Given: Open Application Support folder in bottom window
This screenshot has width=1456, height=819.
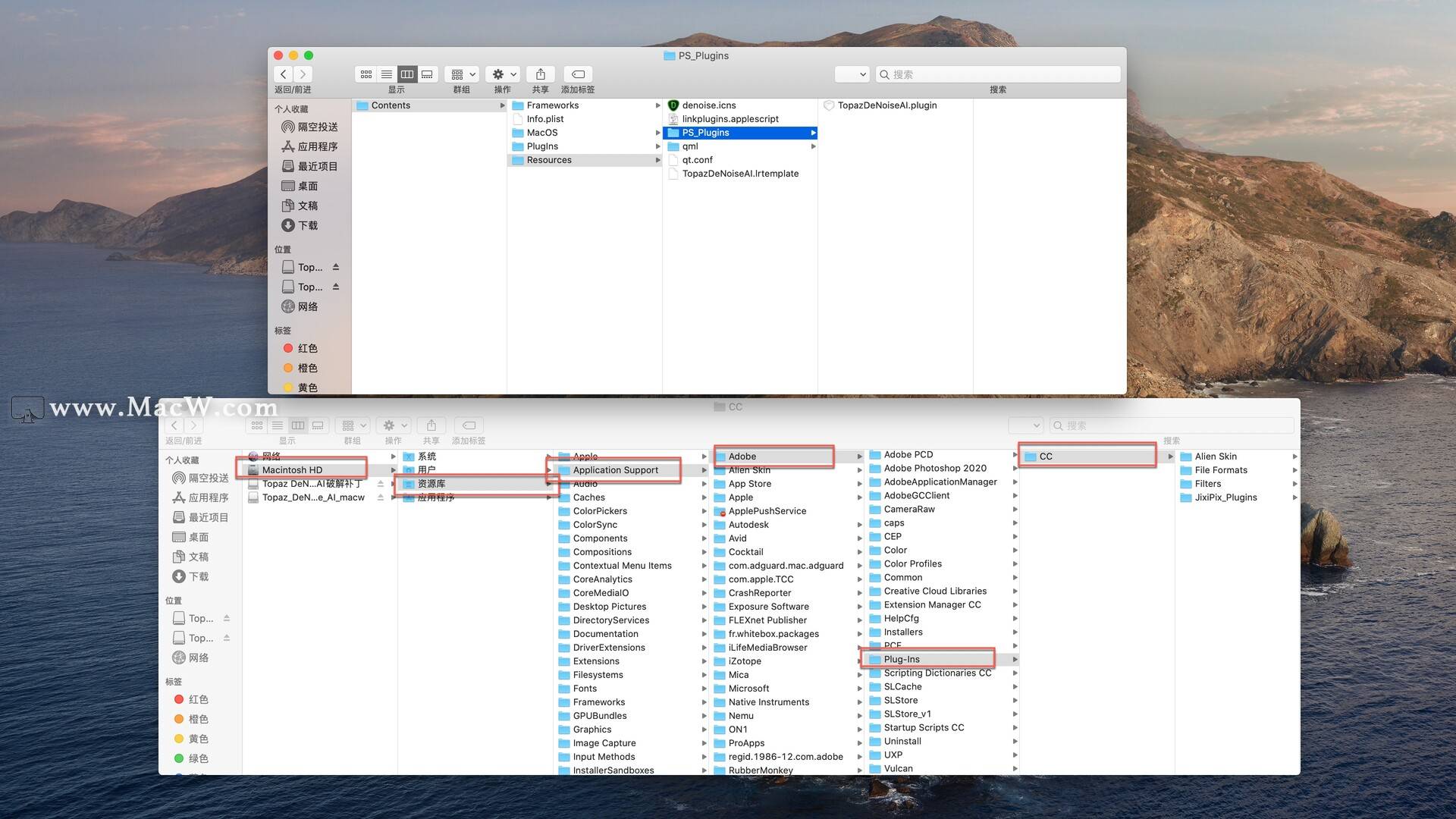Looking at the screenshot, I should (x=615, y=470).
